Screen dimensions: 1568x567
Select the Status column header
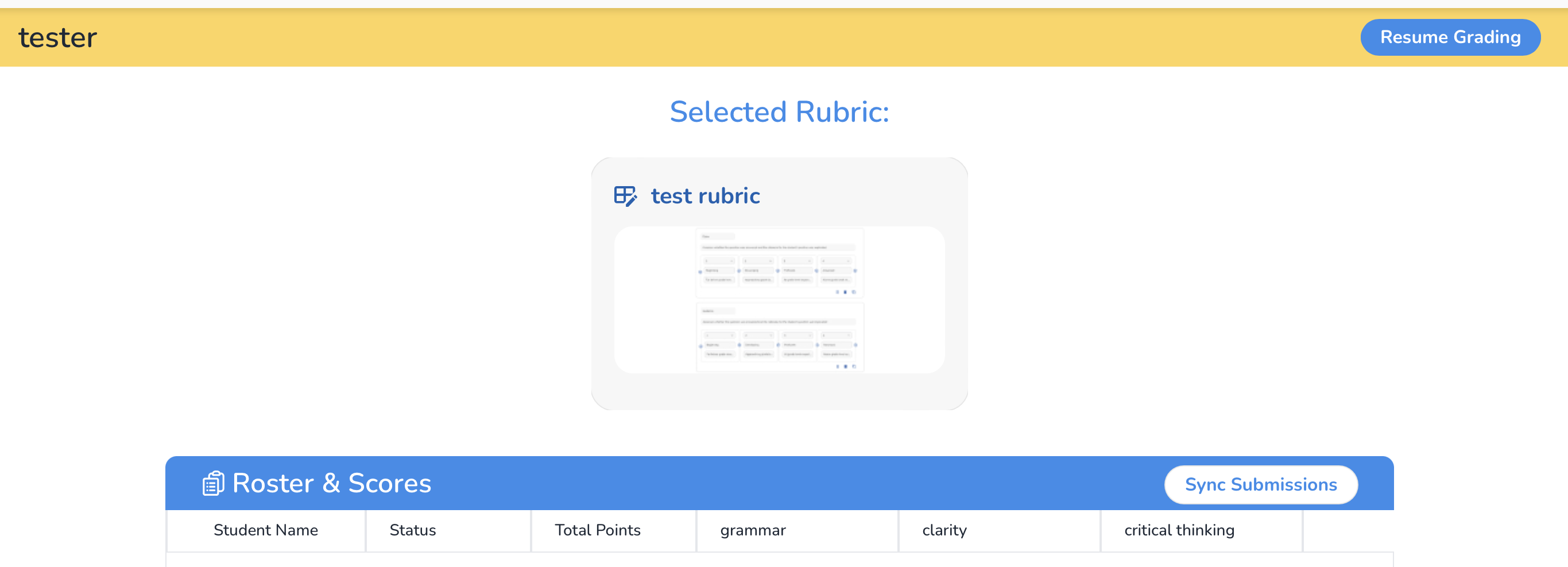[412, 530]
